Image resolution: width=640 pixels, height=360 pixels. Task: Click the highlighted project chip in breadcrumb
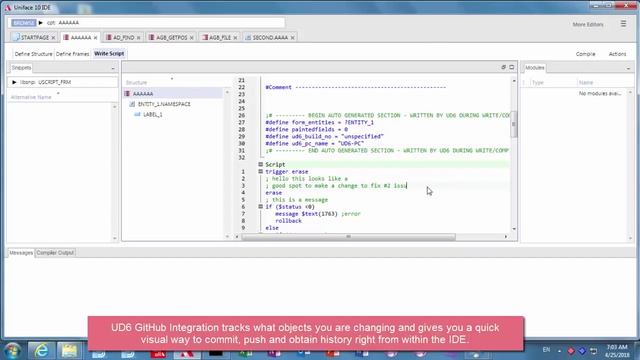click(24, 23)
